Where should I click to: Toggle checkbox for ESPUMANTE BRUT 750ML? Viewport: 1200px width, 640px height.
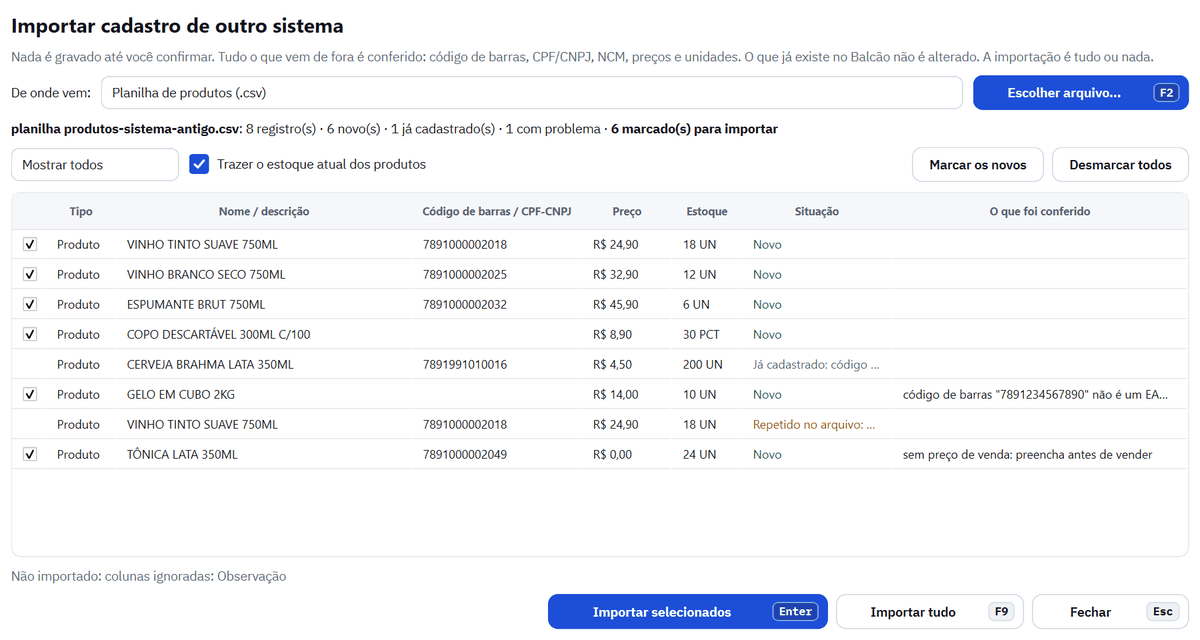point(30,304)
